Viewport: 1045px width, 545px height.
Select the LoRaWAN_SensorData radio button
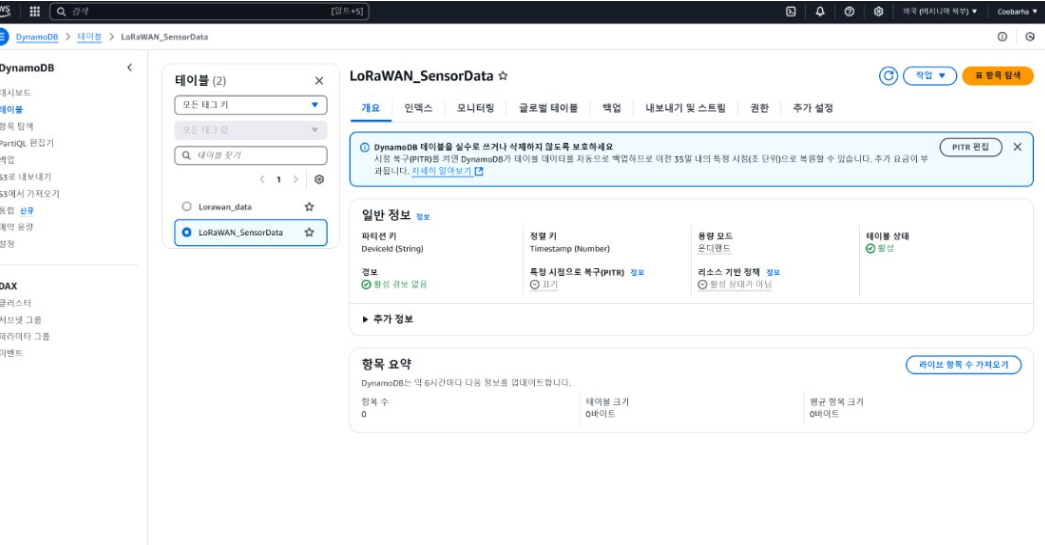pyautogui.click(x=187, y=233)
